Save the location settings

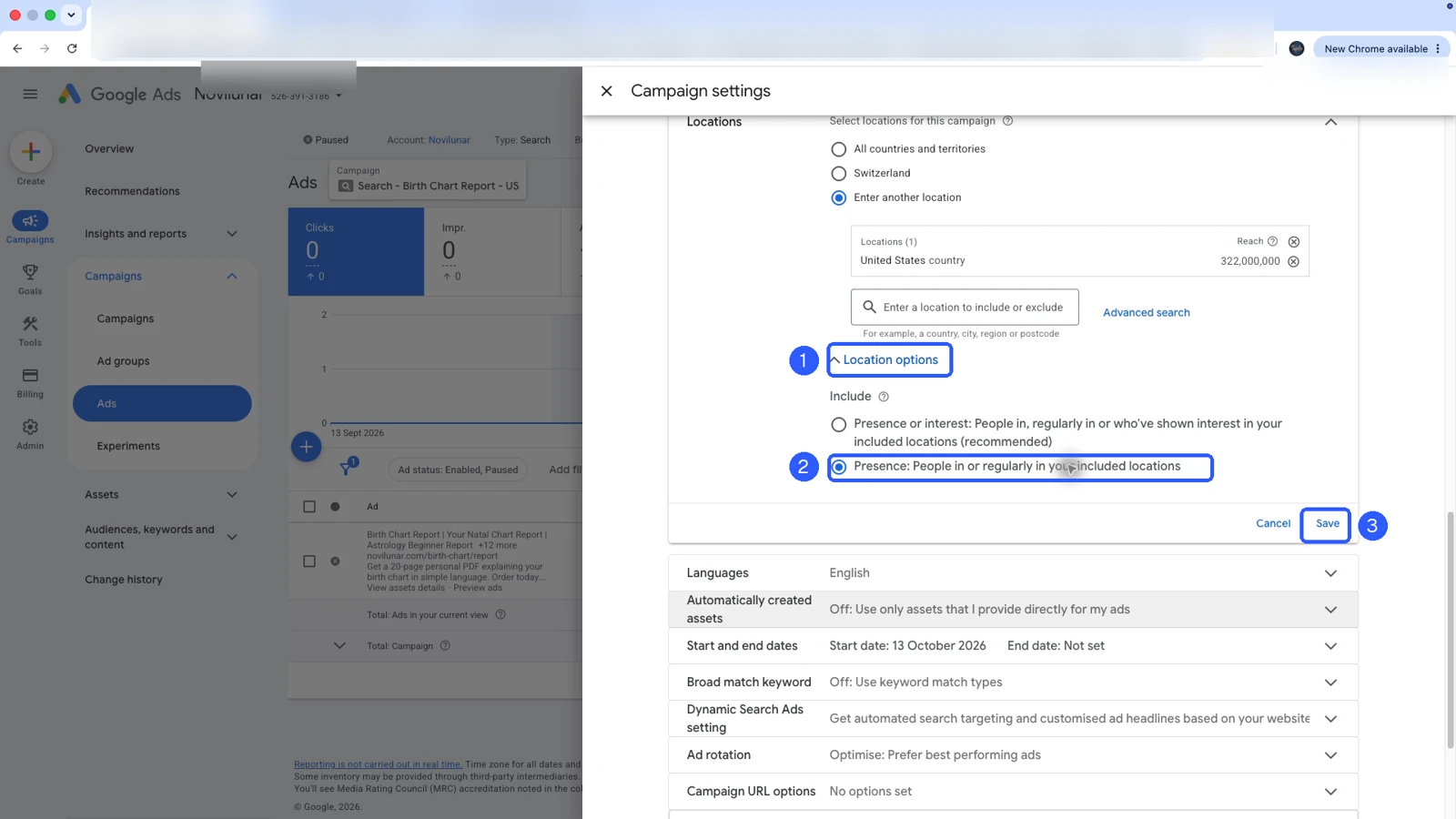coord(1327,524)
